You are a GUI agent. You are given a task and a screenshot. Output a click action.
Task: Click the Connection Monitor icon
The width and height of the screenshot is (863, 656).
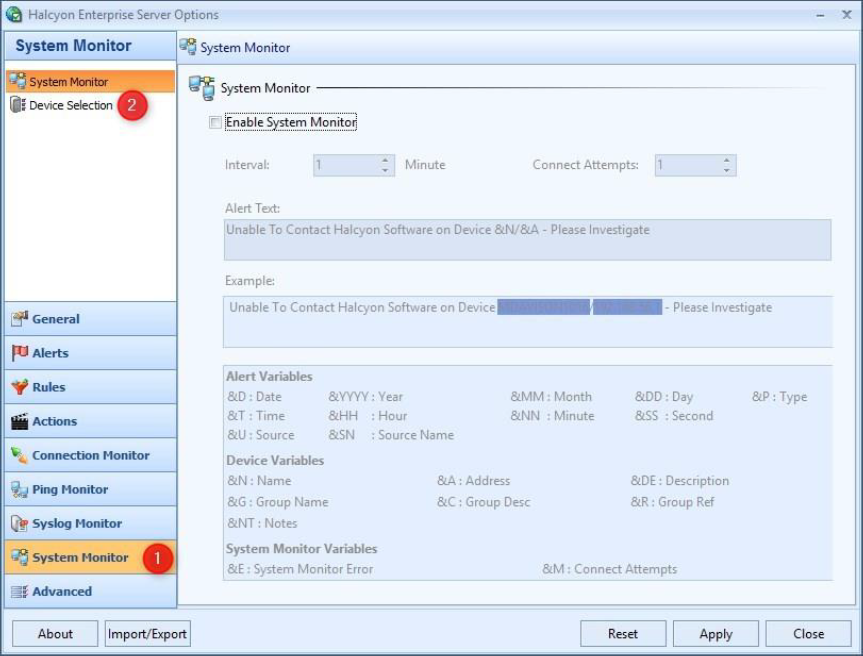click(x=19, y=455)
